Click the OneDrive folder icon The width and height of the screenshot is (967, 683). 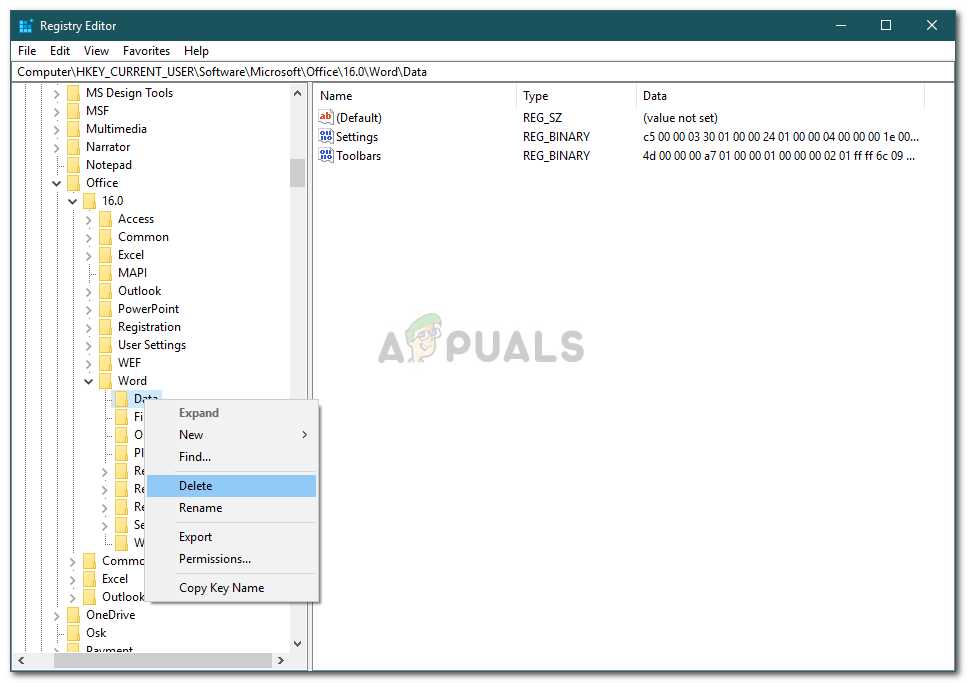[74, 615]
